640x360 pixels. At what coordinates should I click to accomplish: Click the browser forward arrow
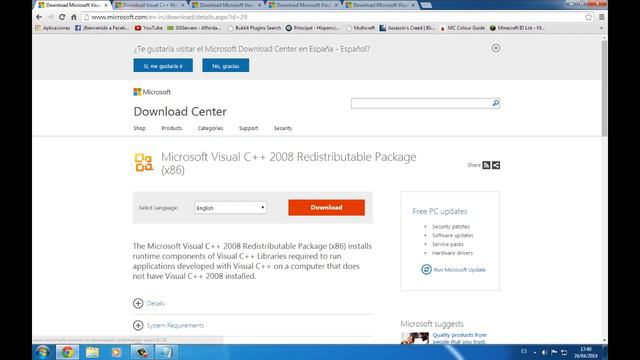tap(51, 17)
